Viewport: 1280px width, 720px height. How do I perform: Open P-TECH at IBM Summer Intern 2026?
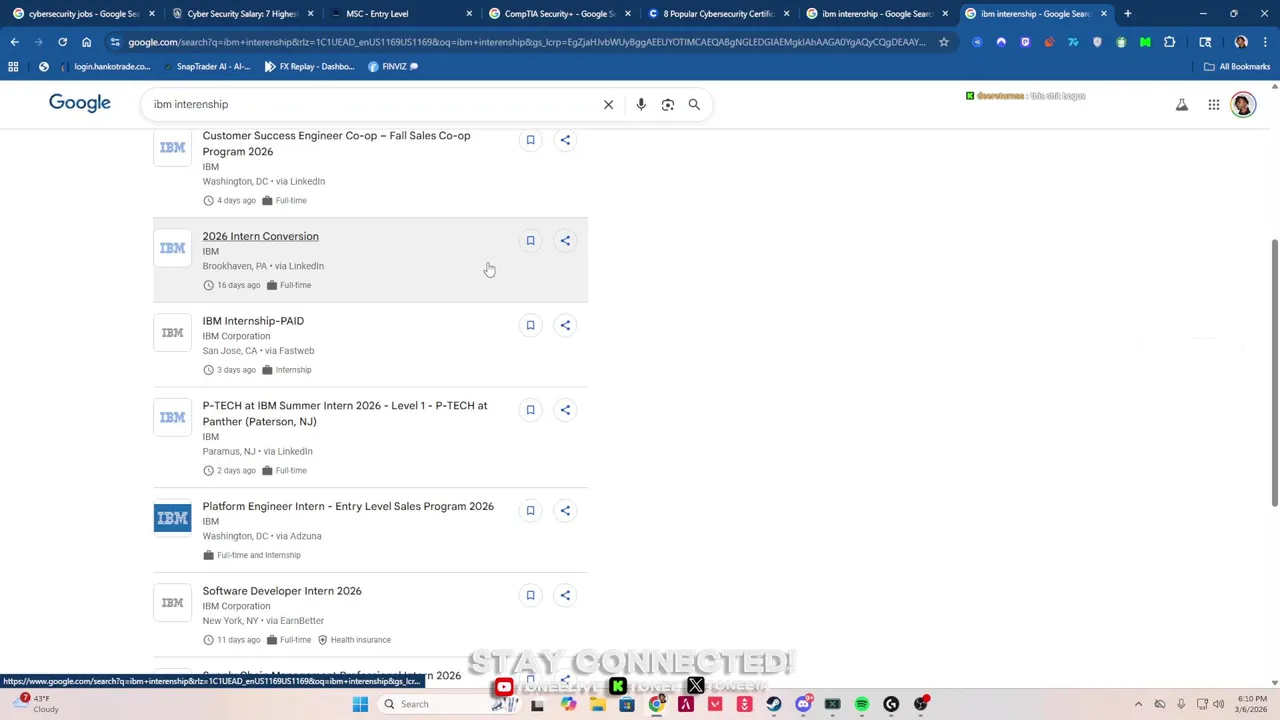(345, 413)
